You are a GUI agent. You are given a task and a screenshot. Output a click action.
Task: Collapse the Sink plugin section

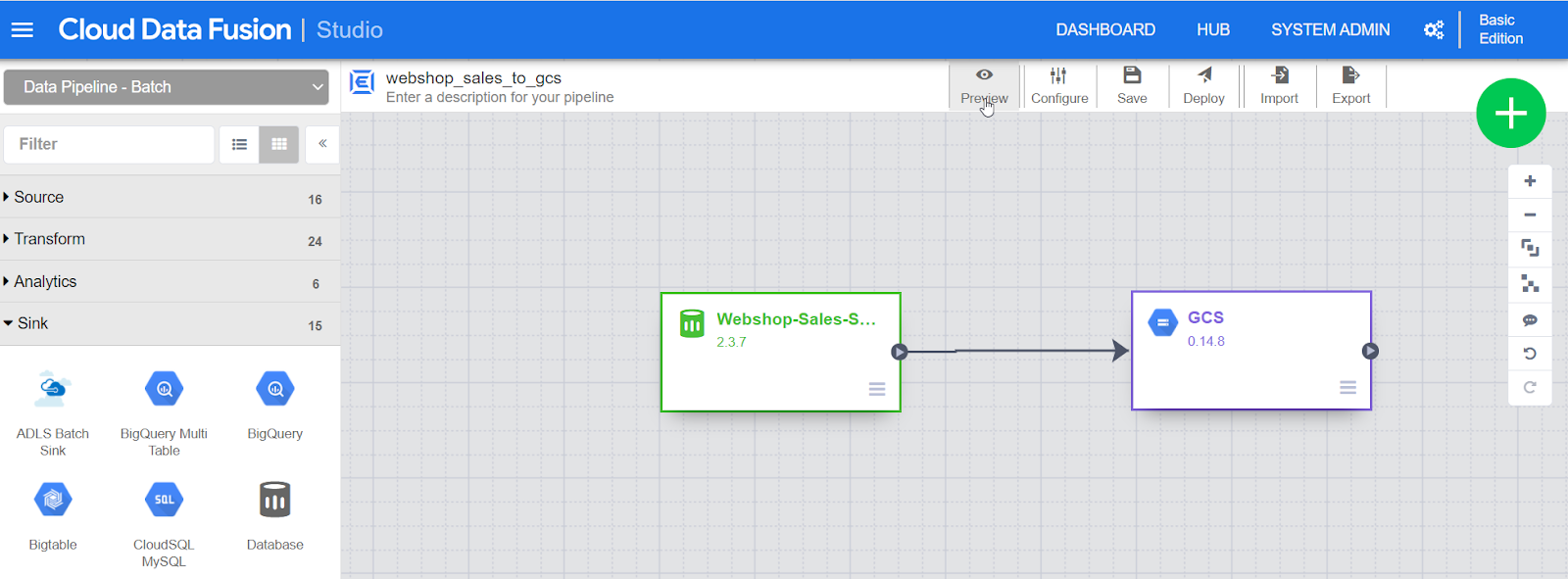(x=170, y=323)
